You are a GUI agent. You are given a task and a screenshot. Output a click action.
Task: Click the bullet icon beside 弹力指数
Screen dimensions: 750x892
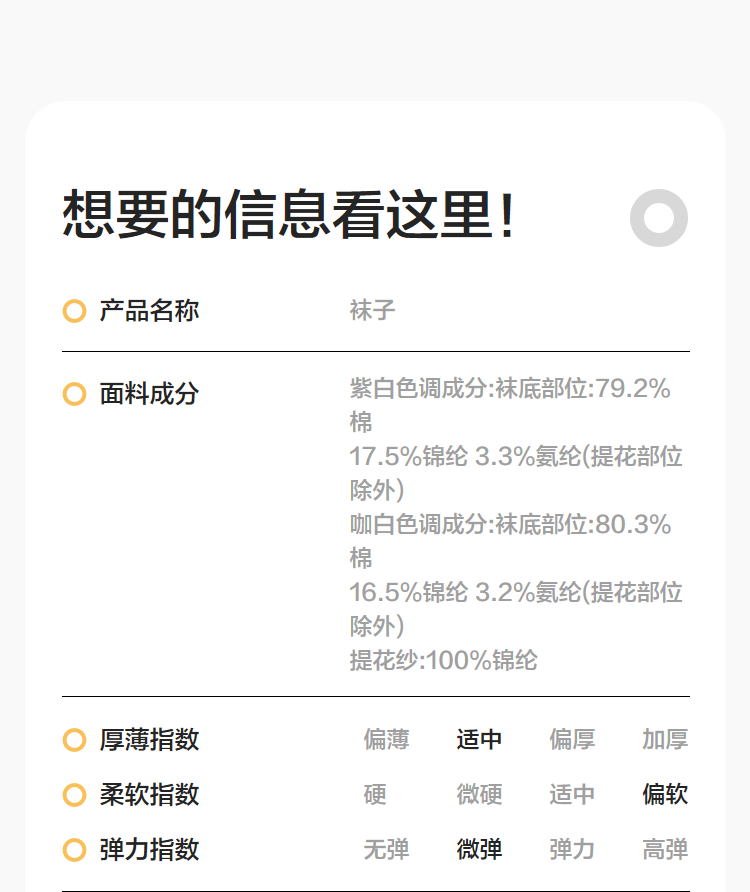pyautogui.click(x=74, y=850)
